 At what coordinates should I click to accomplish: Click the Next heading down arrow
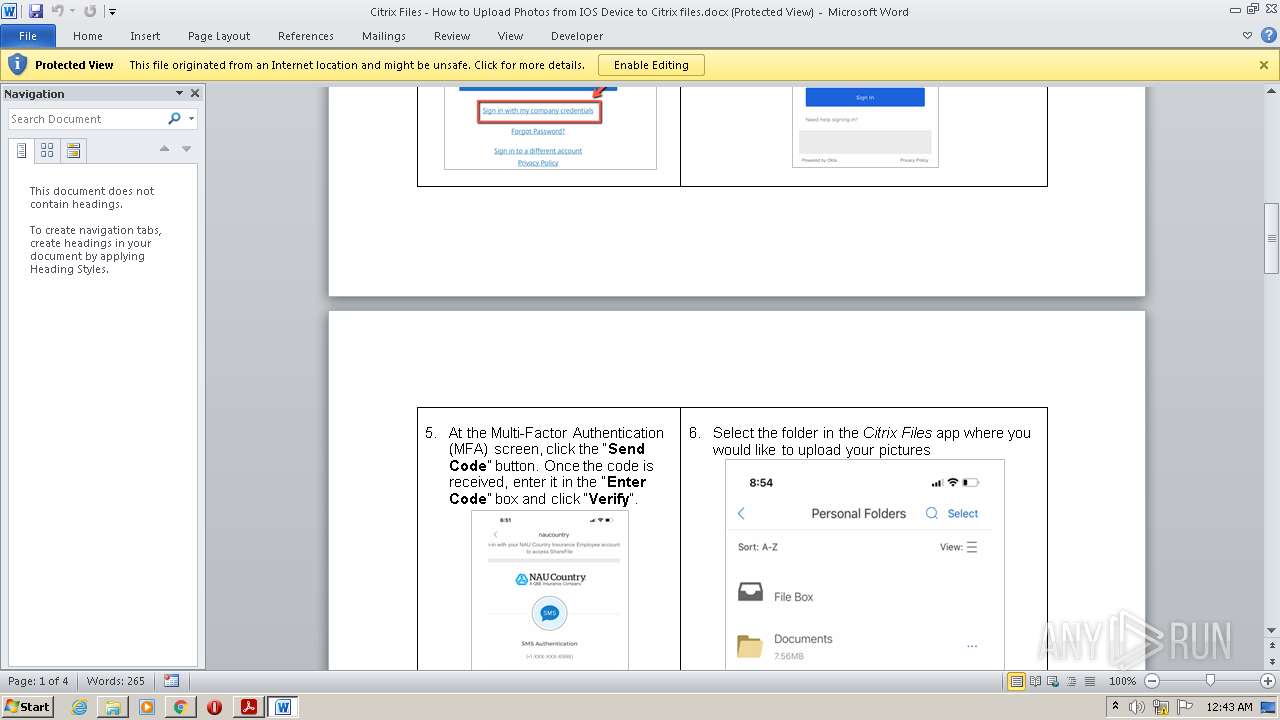(x=186, y=149)
